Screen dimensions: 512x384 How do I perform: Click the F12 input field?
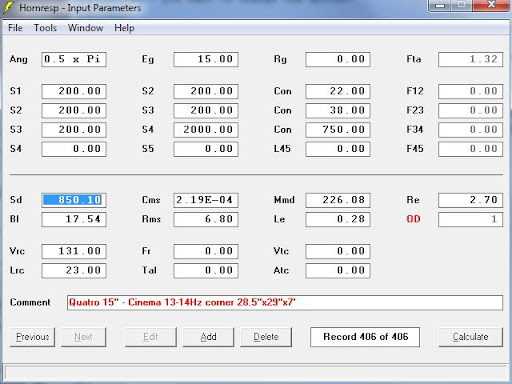470,91
